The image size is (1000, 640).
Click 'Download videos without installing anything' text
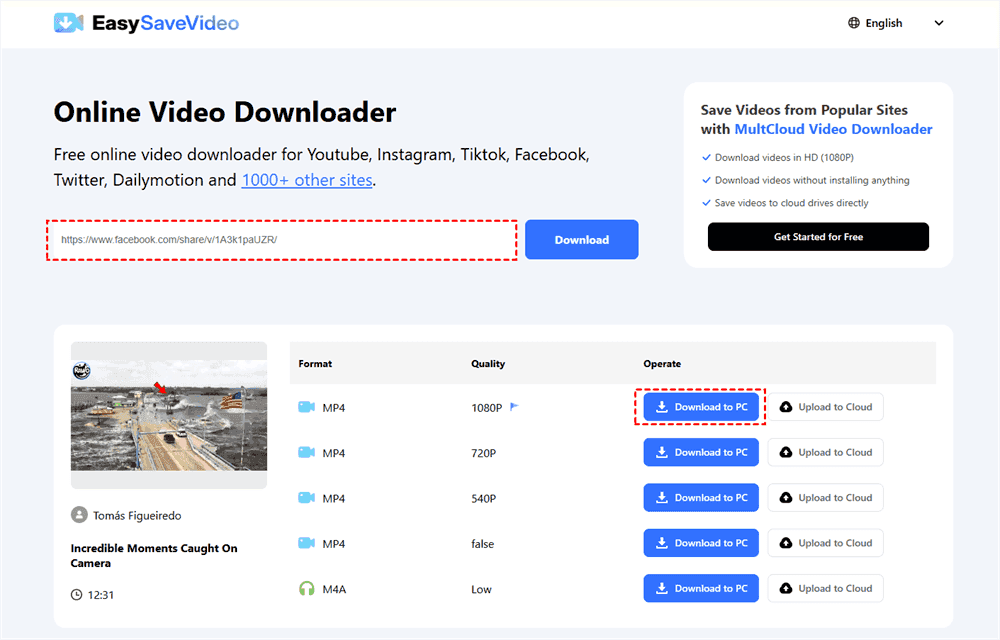[812, 180]
